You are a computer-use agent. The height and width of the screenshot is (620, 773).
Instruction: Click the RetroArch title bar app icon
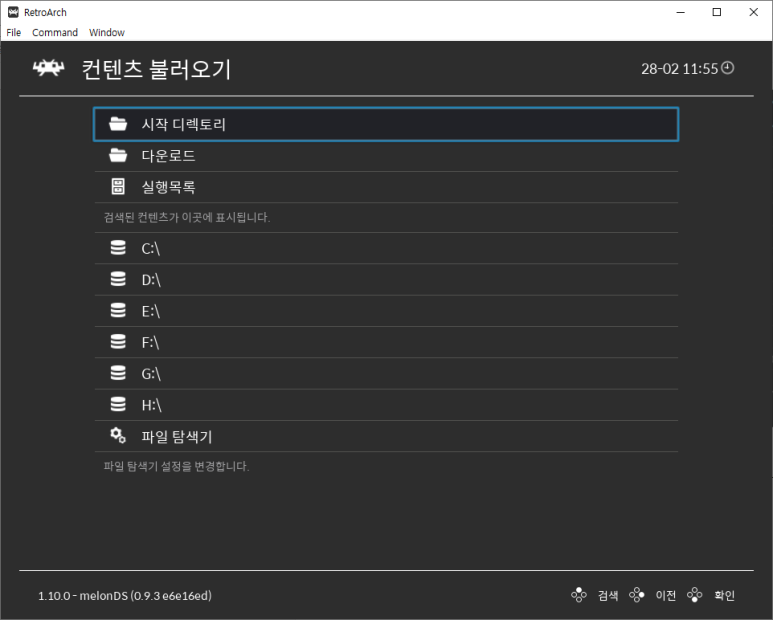13,12
